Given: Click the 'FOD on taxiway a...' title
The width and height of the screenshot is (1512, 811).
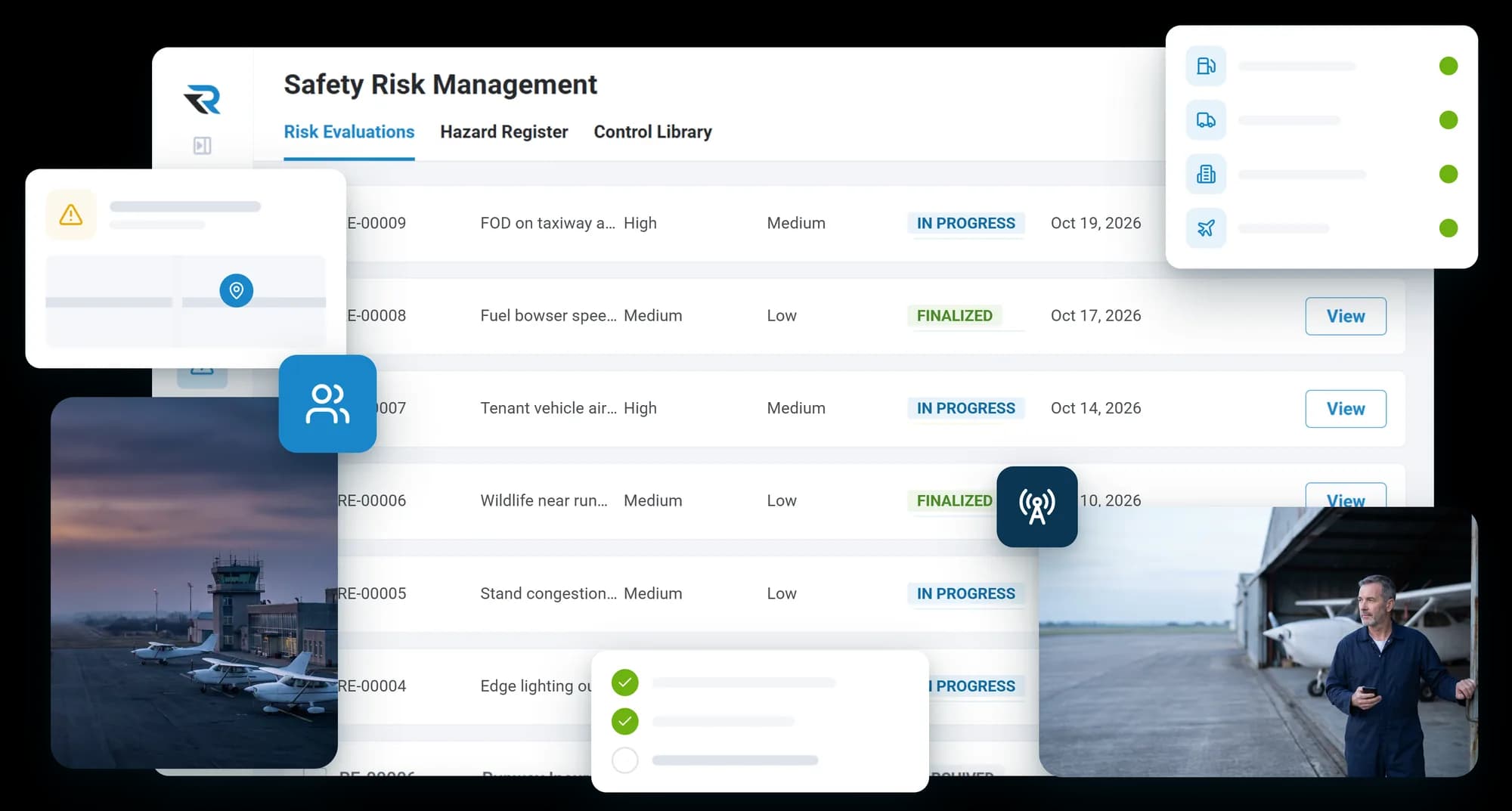Looking at the screenshot, I should [x=547, y=223].
